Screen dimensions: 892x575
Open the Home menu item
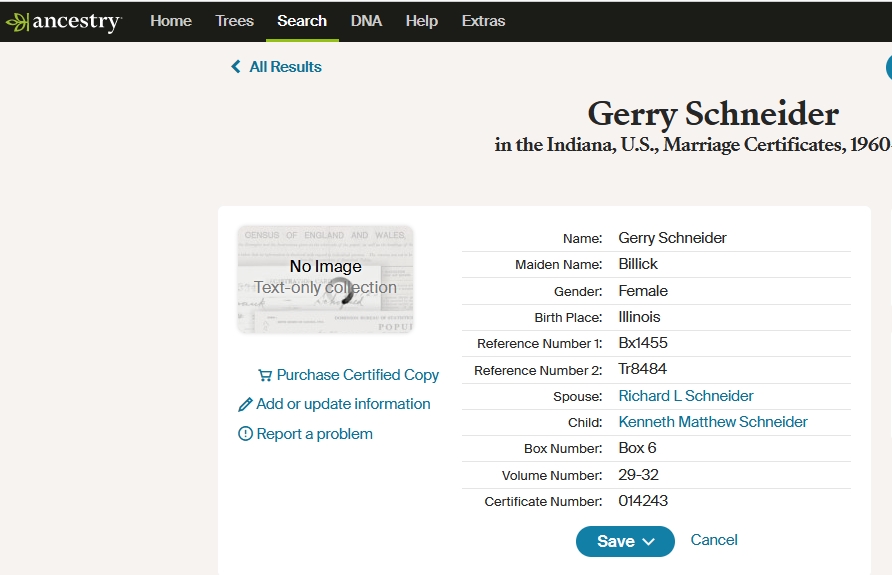tap(171, 21)
